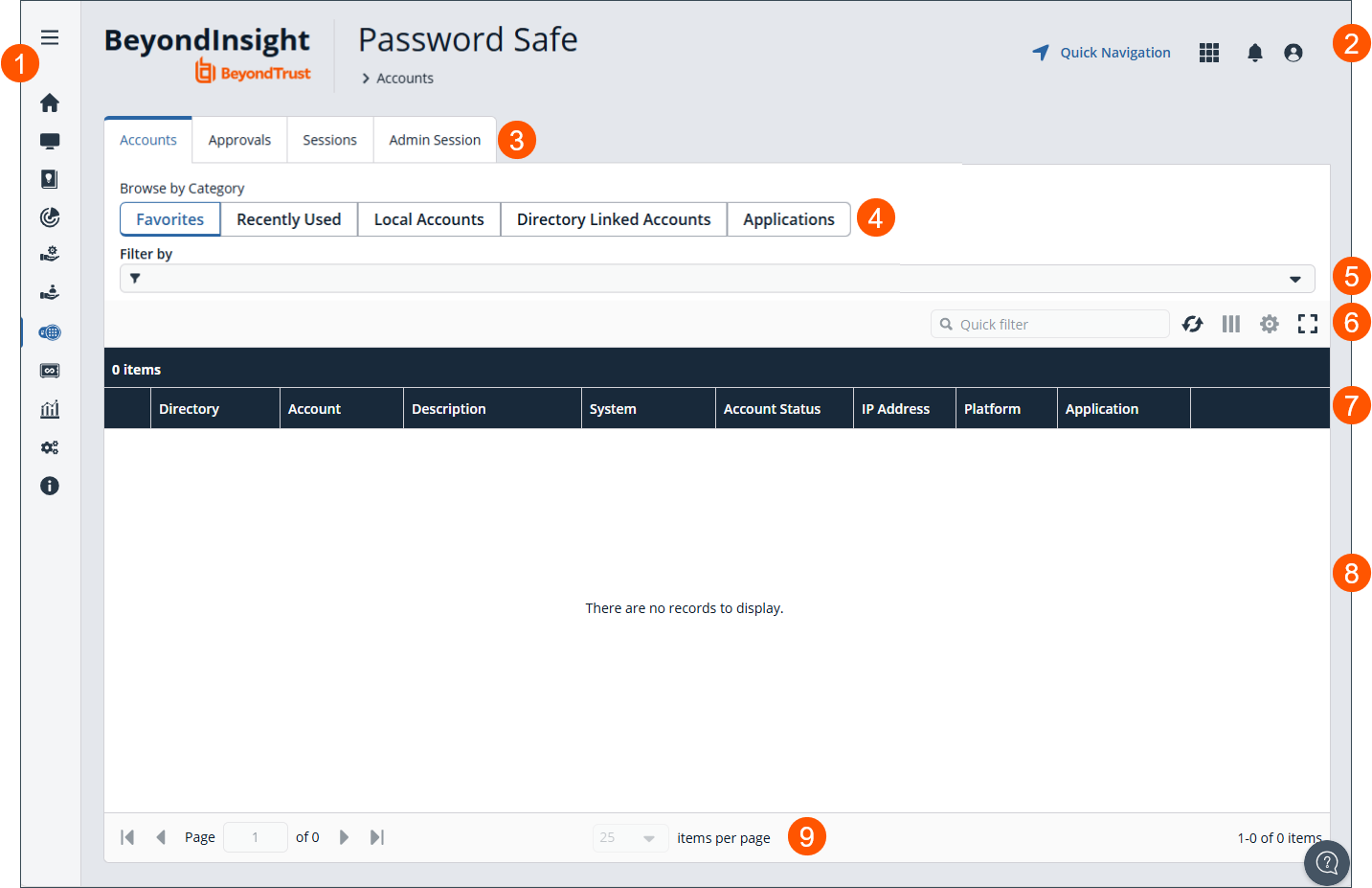This screenshot has height=888, width=1372.
Task: Click the refresh grid icon
Action: (x=1192, y=324)
